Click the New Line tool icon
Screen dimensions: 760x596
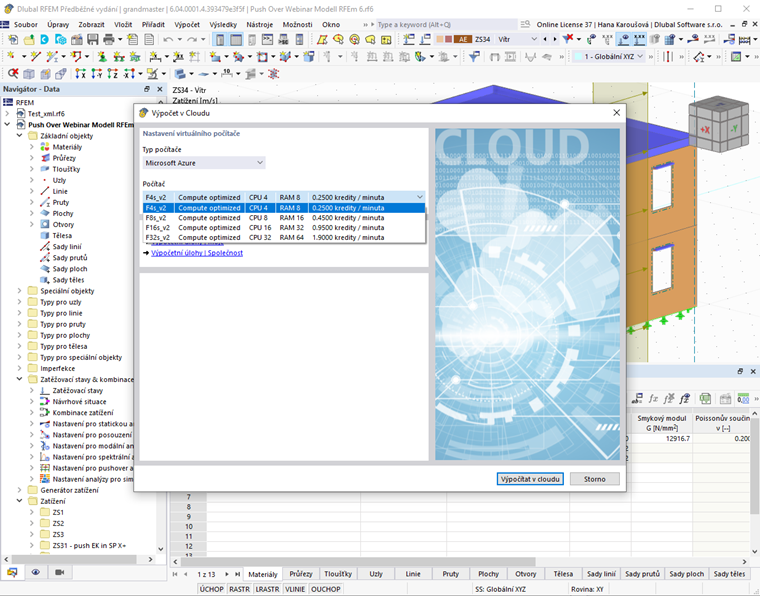[35, 57]
